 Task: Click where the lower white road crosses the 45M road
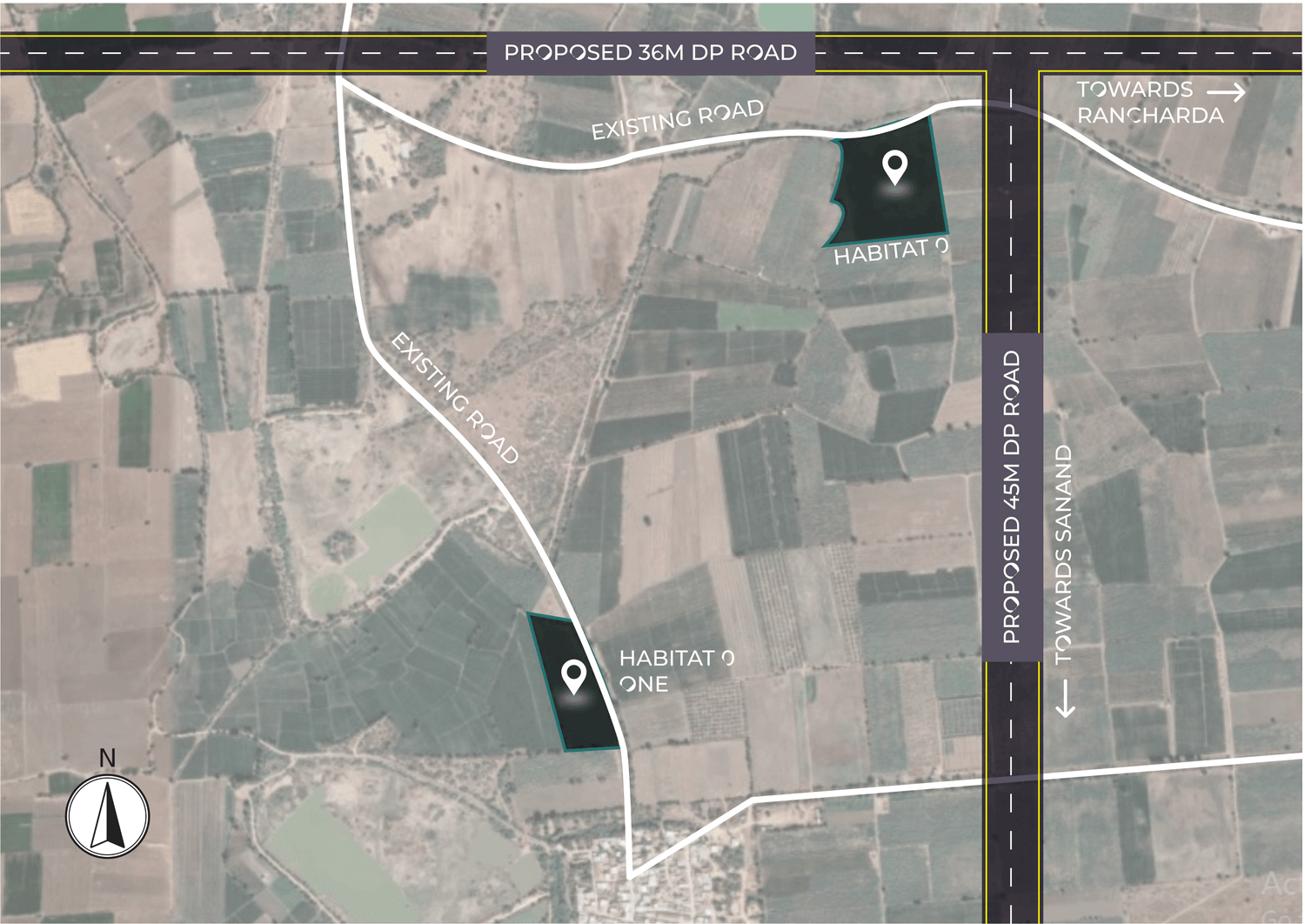pyautogui.click(x=1012, y=779)
